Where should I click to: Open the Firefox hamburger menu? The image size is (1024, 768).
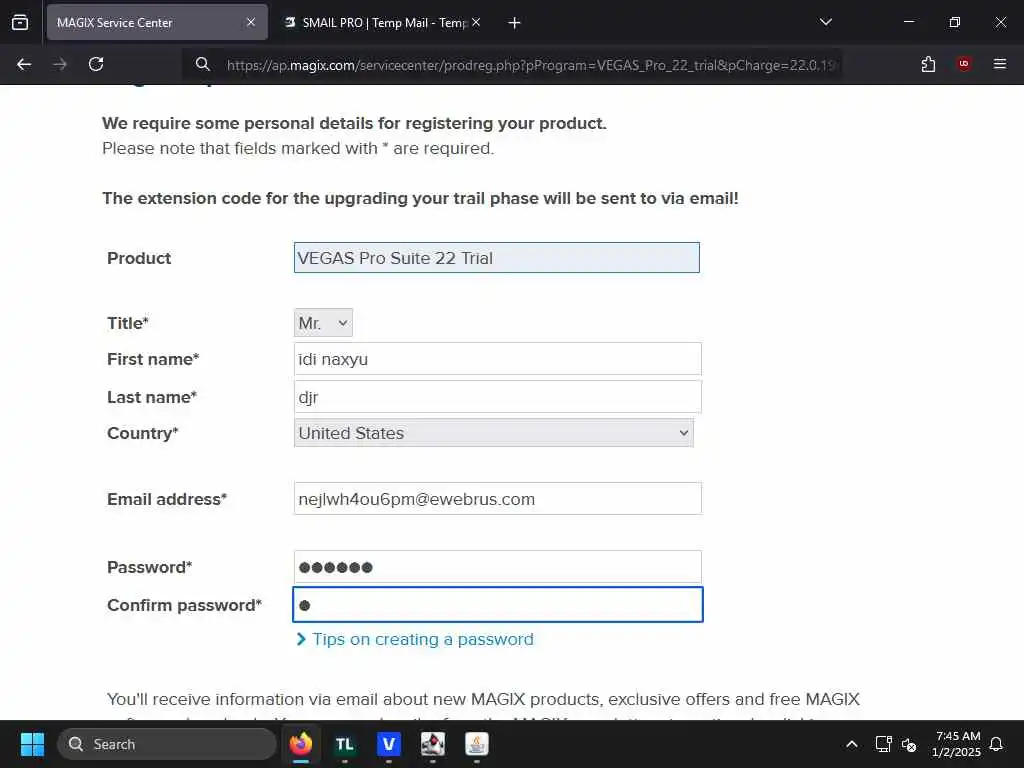click(x=1000, y=63)
